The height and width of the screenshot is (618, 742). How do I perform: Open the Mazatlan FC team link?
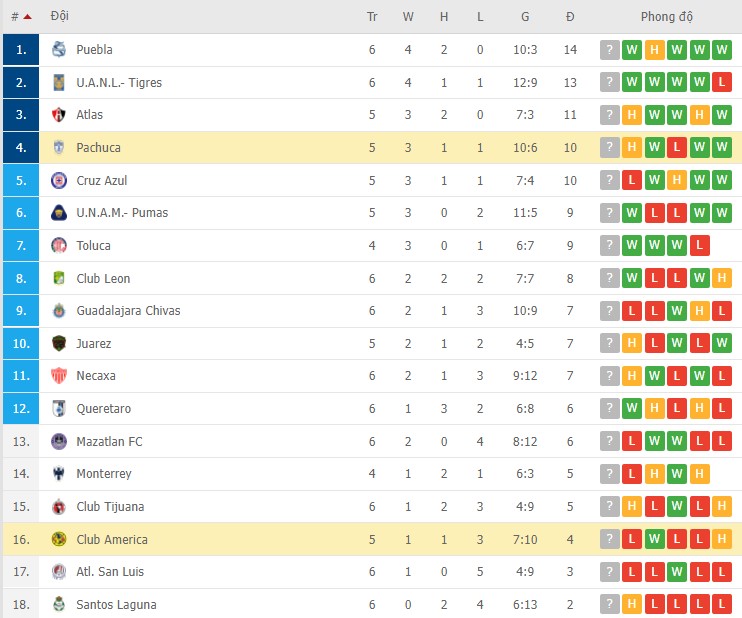(109, 442)
